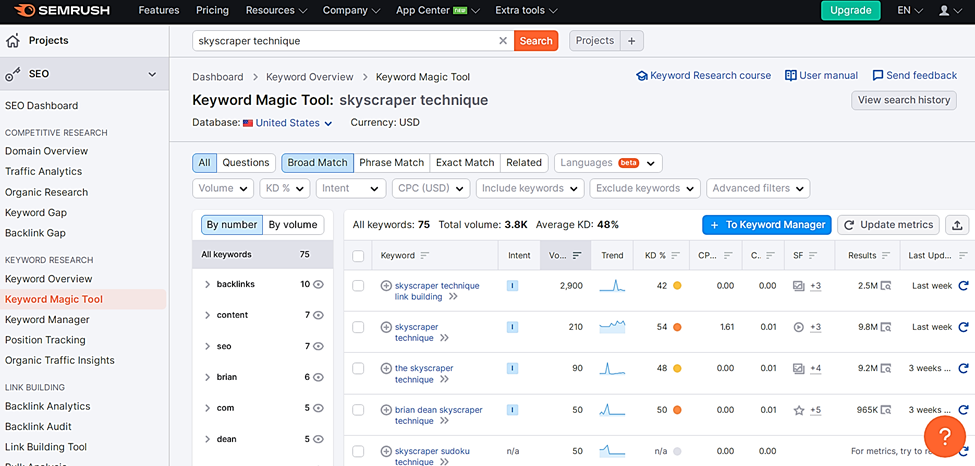The height and width of the screenshot is (466, 975).
Task: Check the skyscraper technique link building row
Action: [358, 286]
